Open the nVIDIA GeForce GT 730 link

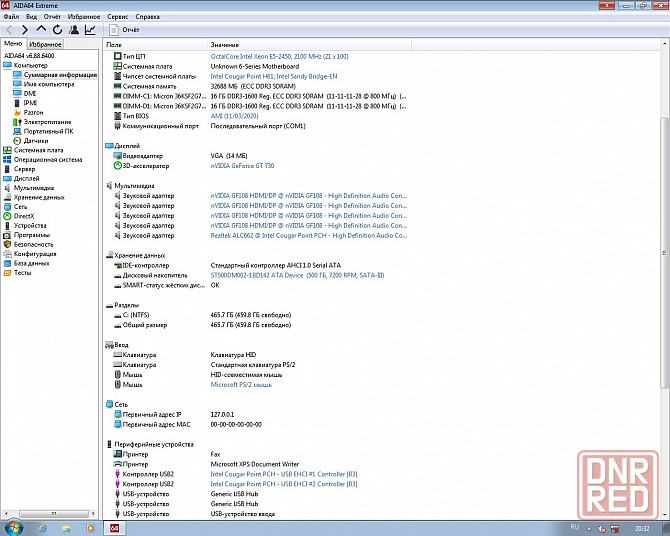pyautogui.click(x=242, y=166)
